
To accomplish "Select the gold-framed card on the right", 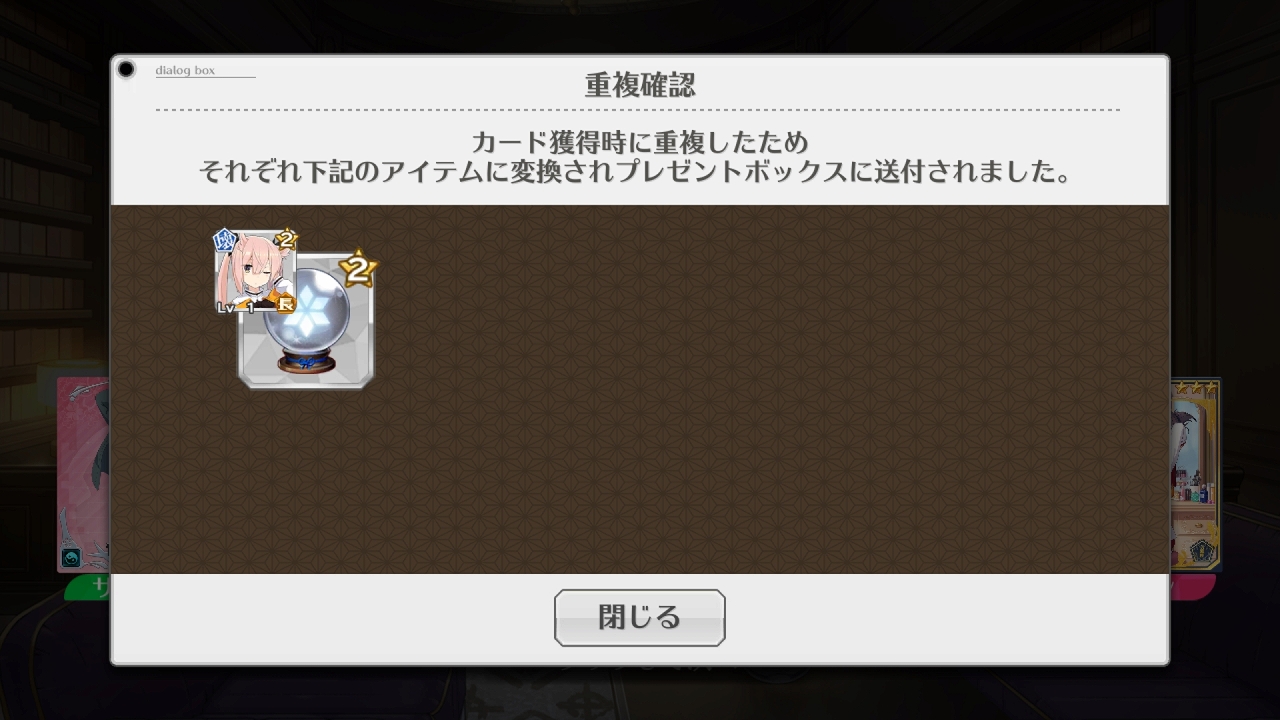I will (1195, 472).
